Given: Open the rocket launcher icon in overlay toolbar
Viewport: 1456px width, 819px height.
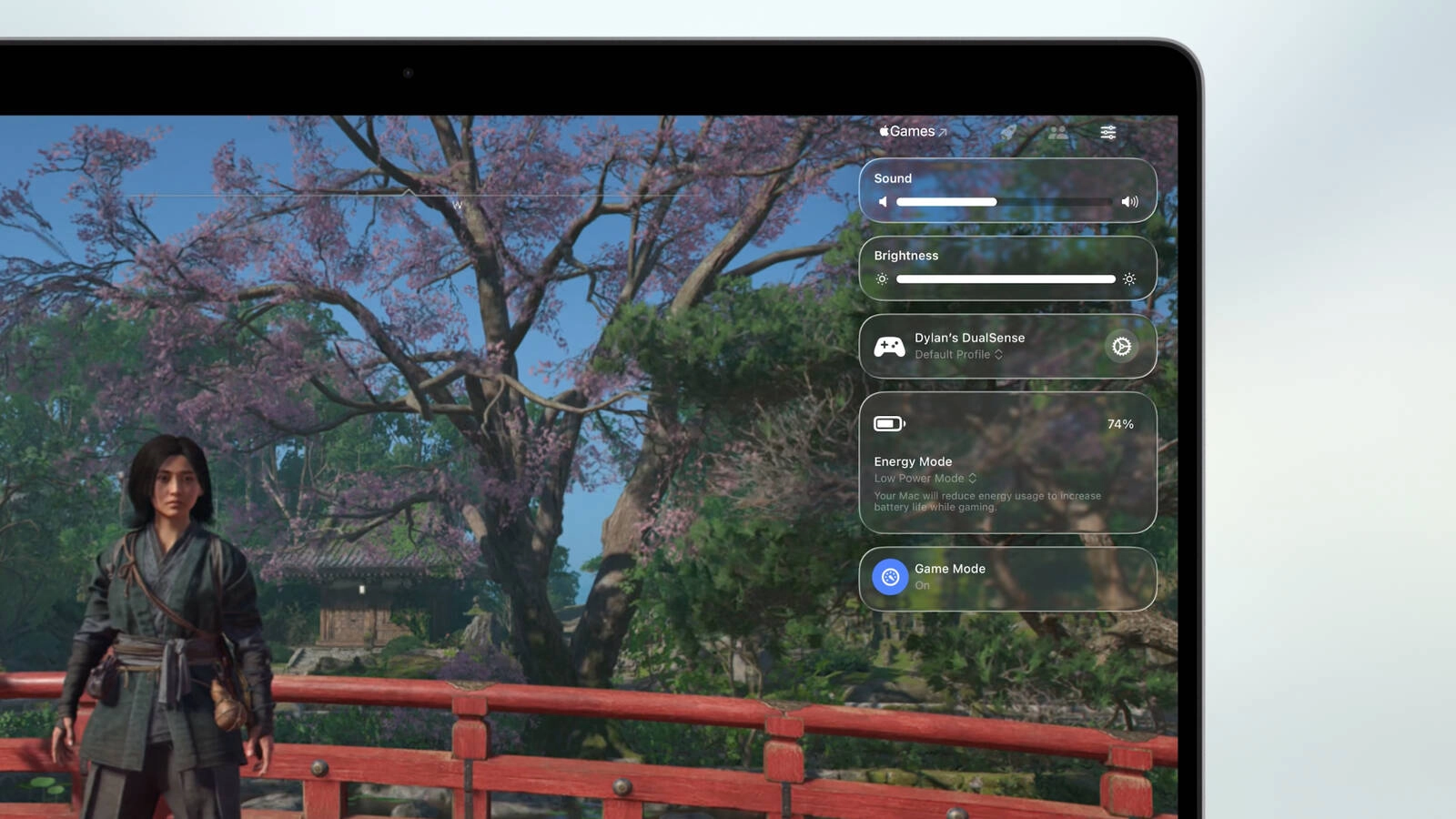Looking at the screenshot, I should pyautogui.click(x=1008, y=132).
